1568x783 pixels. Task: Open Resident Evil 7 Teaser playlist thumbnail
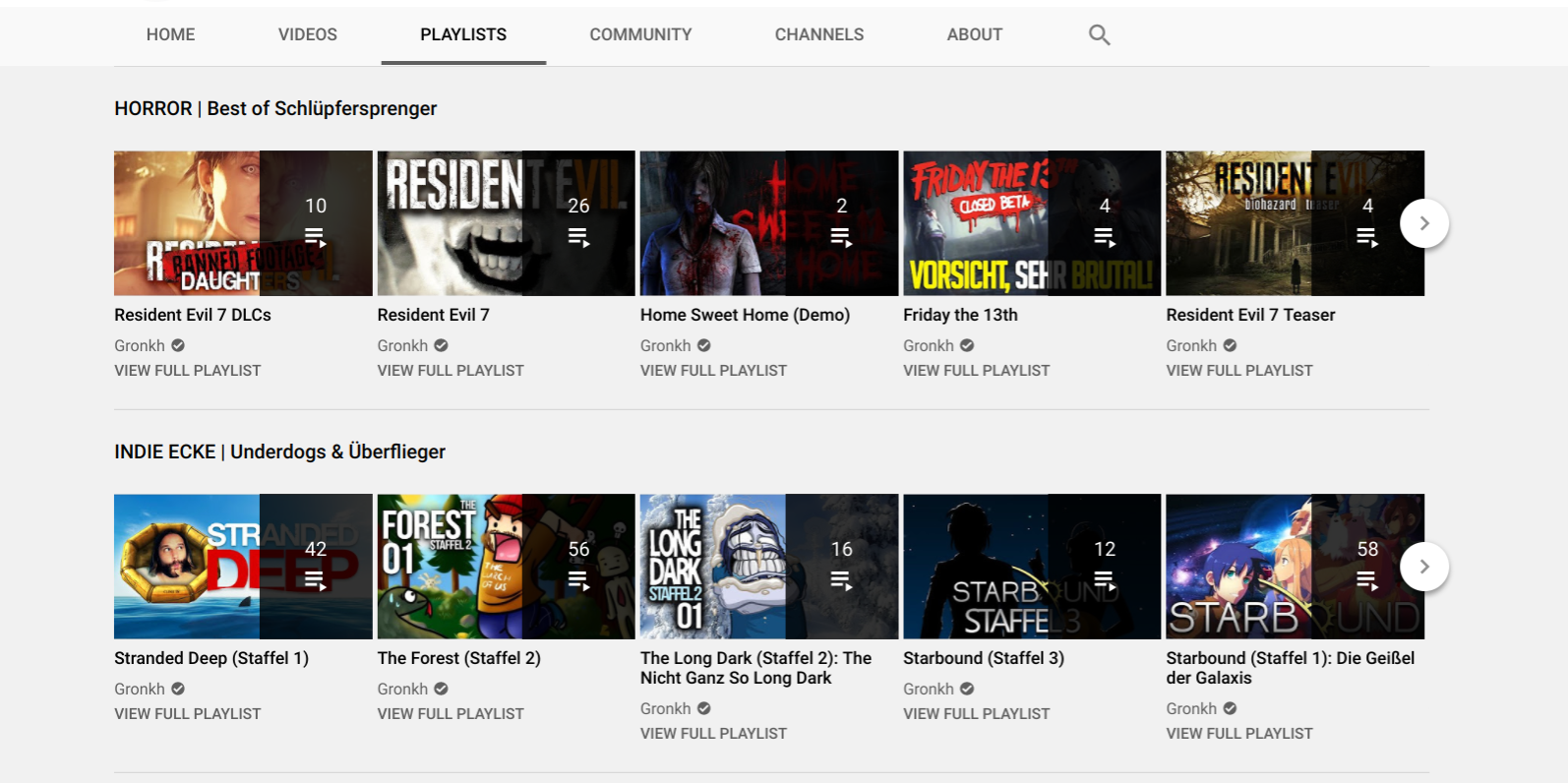point(1296,223)
